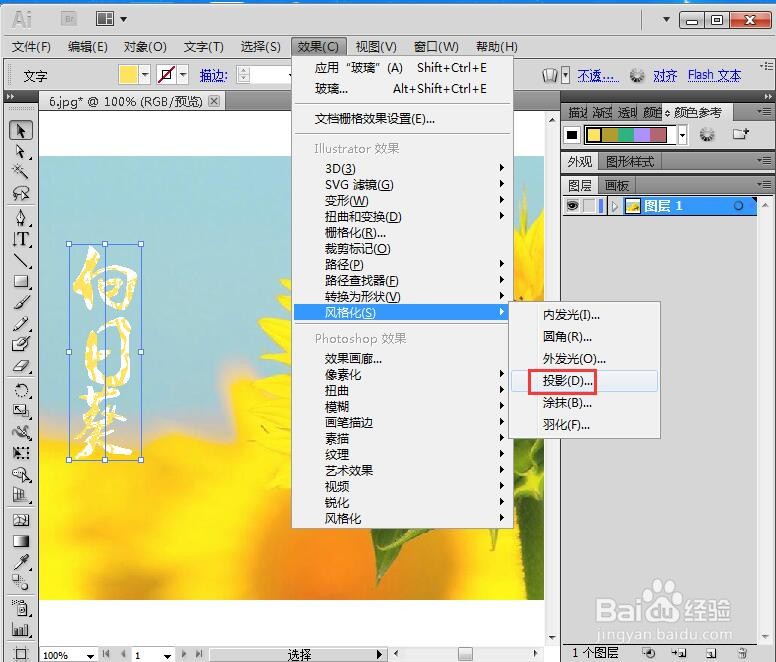Select the Blend tool
776x662 pixels.
tap(21, 583)
